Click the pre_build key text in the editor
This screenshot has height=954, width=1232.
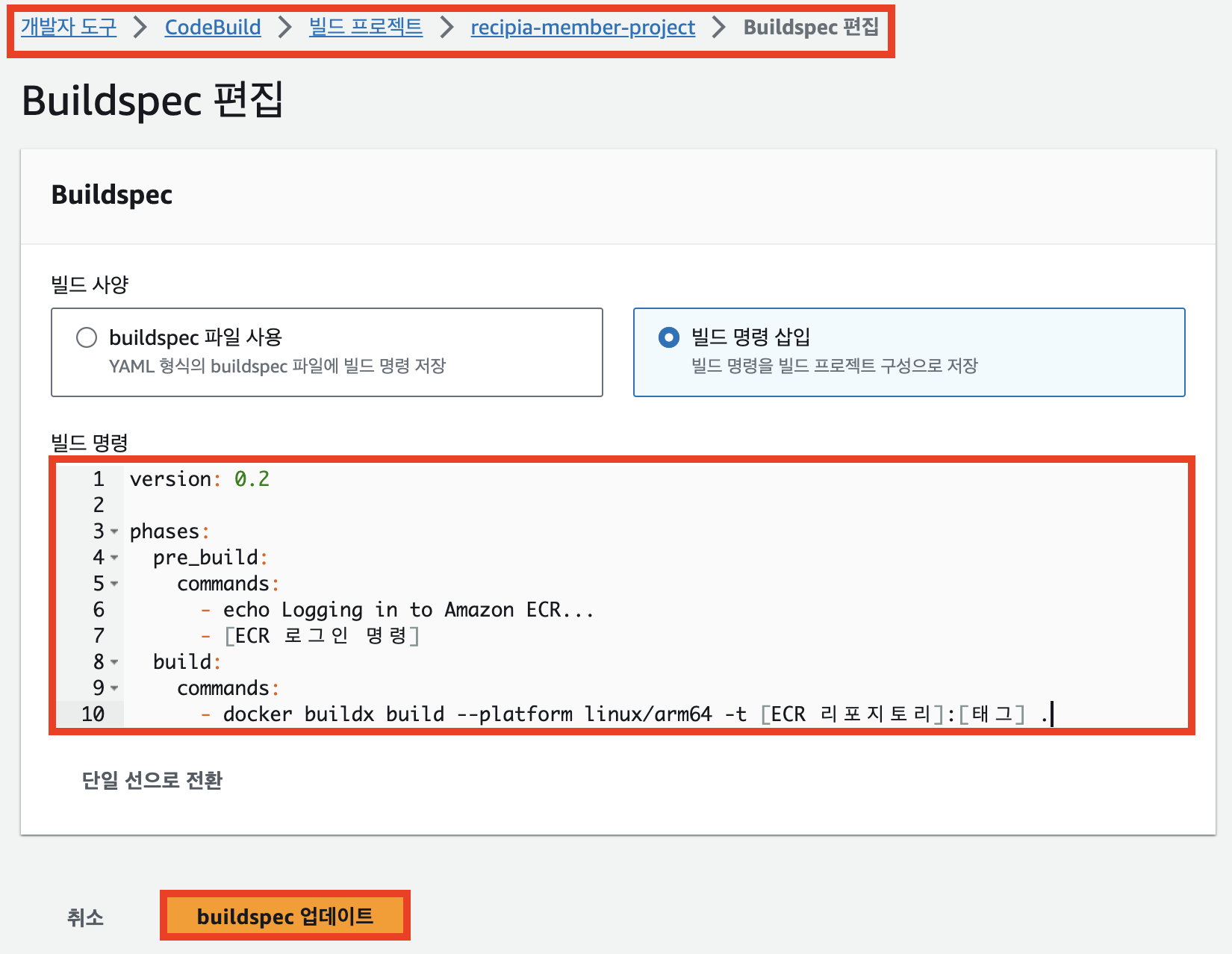pos(205,558)
